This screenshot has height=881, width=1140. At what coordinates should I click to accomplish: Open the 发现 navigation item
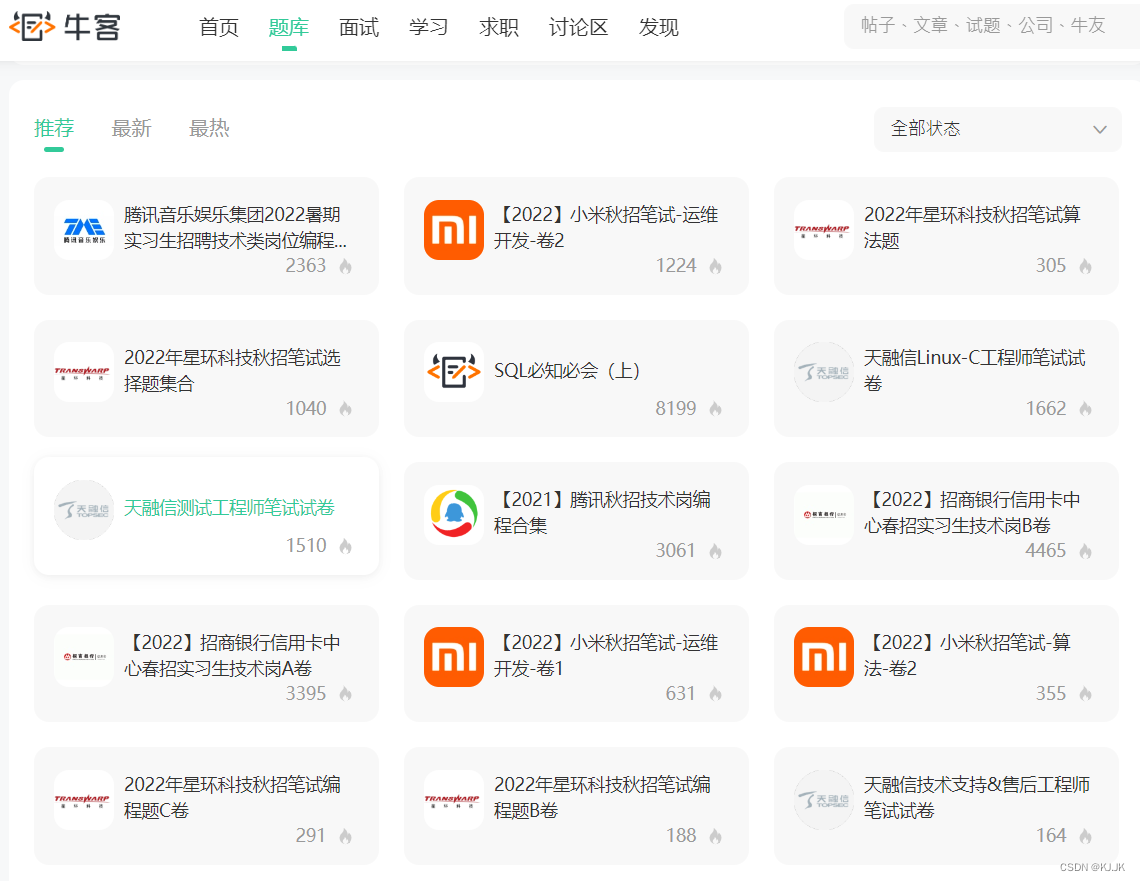pos(659,28)
